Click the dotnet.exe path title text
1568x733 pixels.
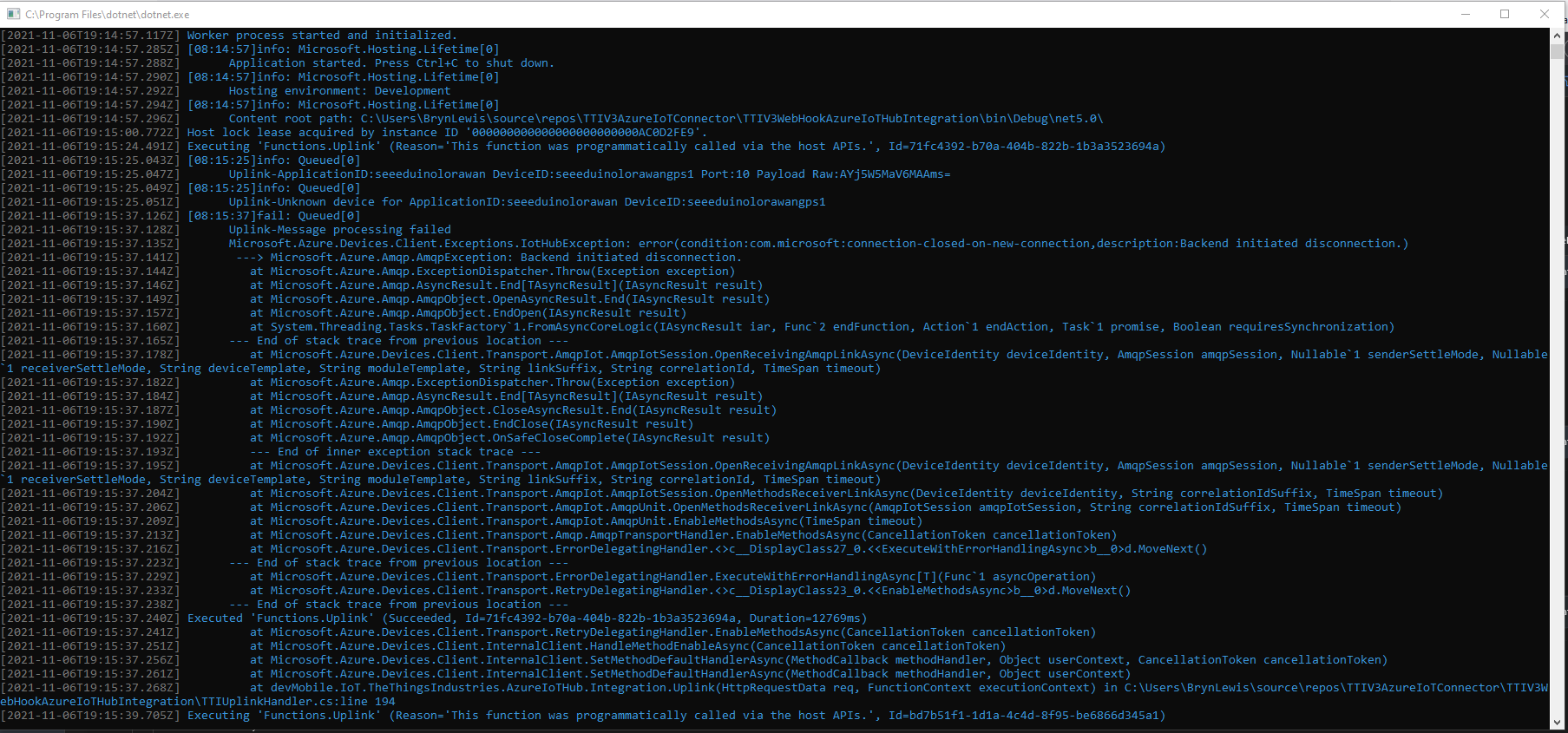tap(108, 15)
